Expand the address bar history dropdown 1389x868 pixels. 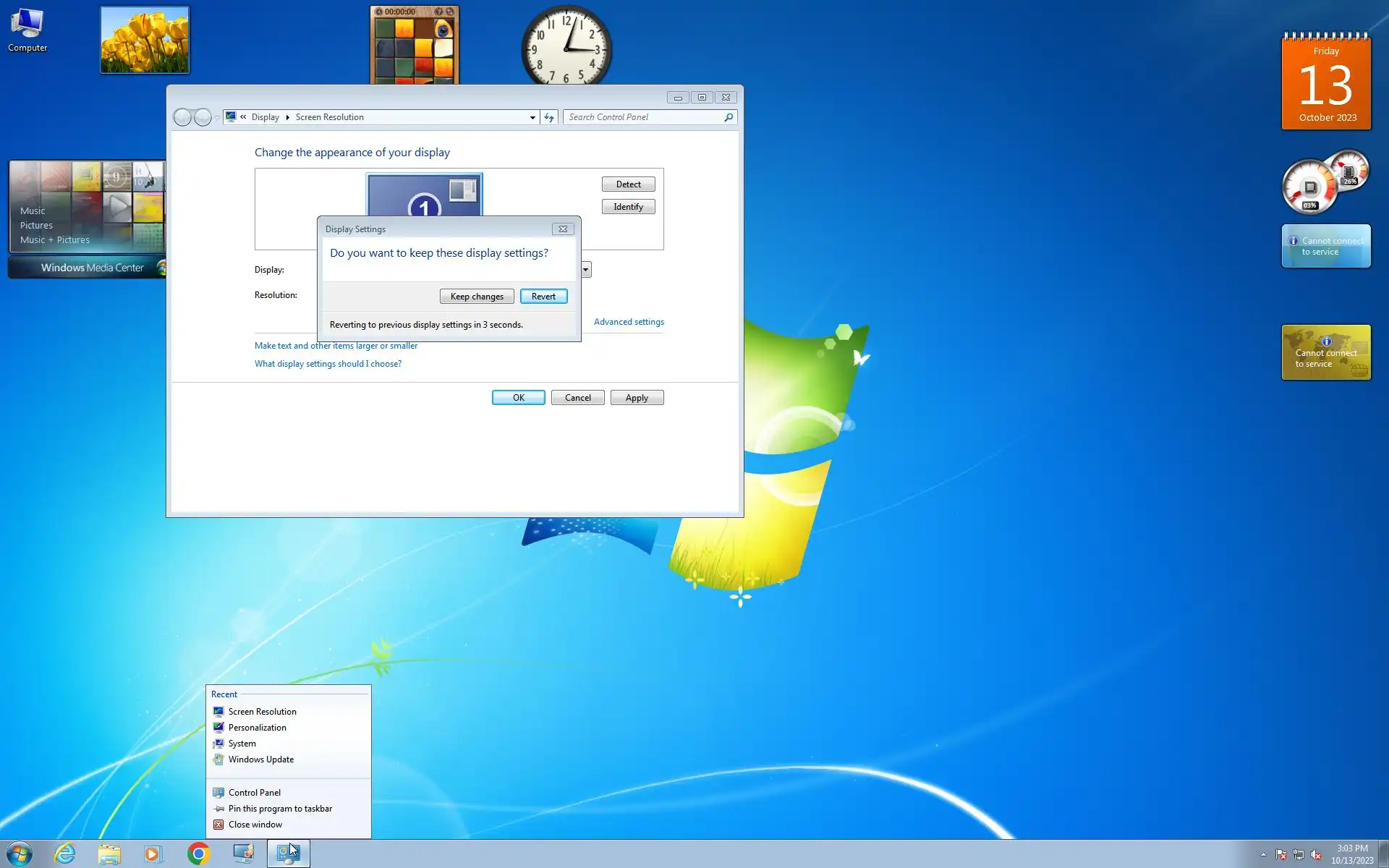(532, 117)
